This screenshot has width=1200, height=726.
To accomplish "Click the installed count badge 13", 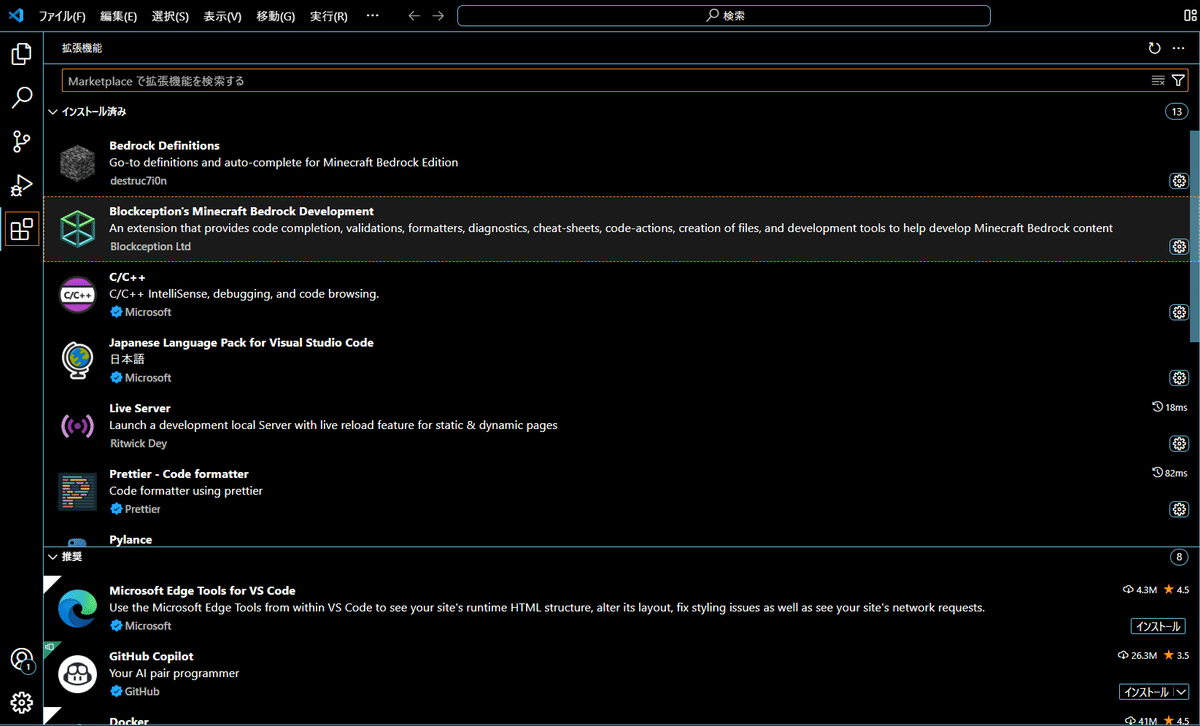I will (1176, 112).
